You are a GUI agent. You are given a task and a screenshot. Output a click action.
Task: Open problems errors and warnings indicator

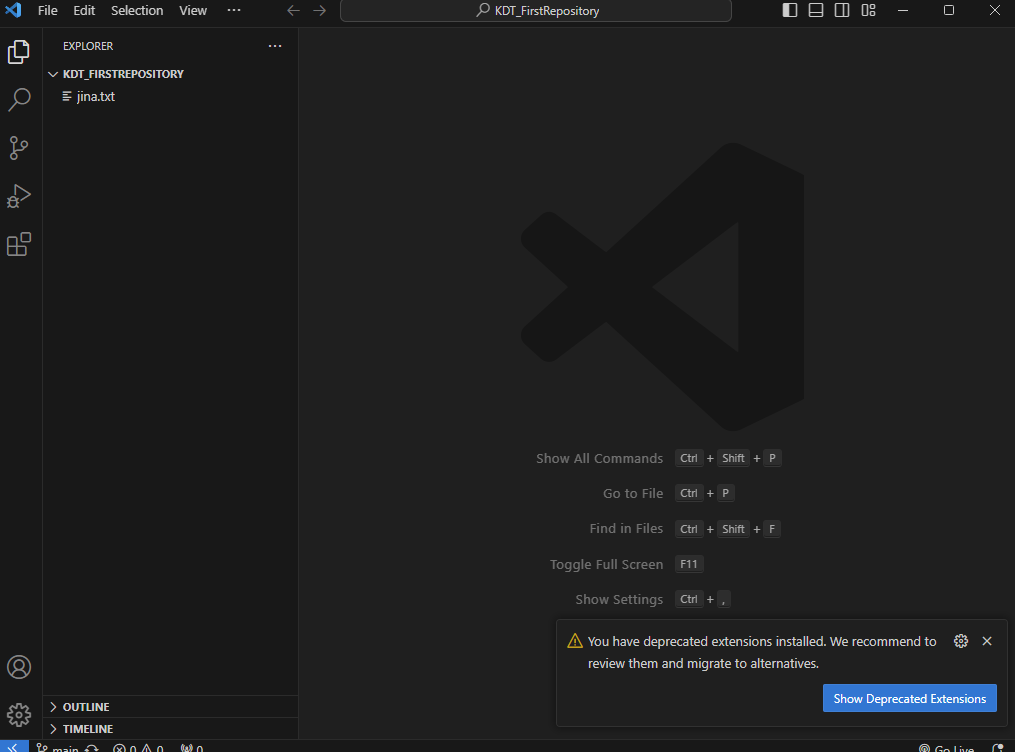pyautogui.click(x=138, y=747)
